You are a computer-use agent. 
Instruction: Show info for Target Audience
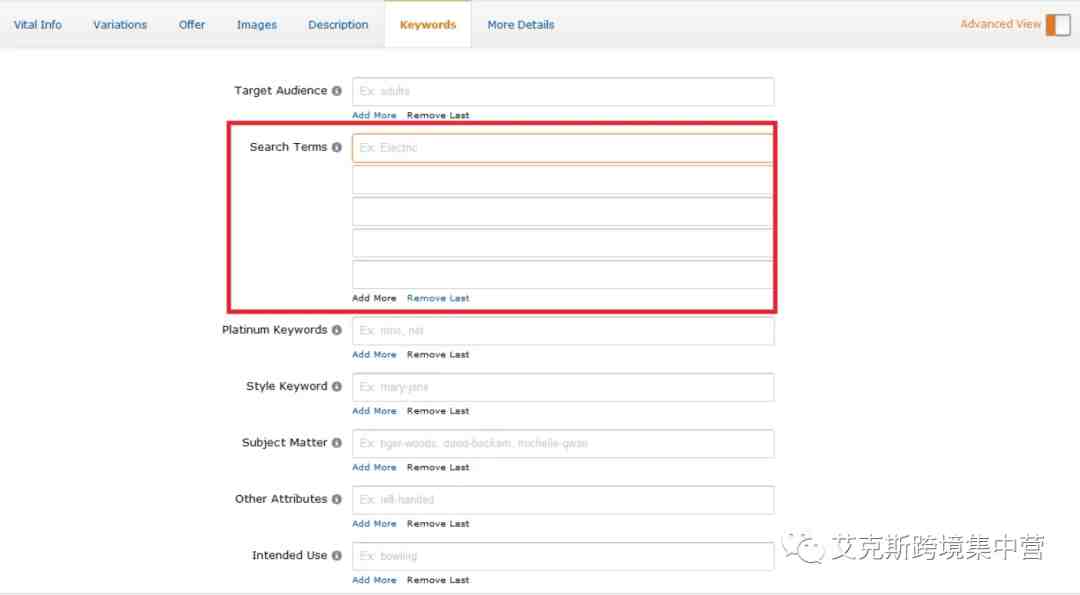(336, 91)
